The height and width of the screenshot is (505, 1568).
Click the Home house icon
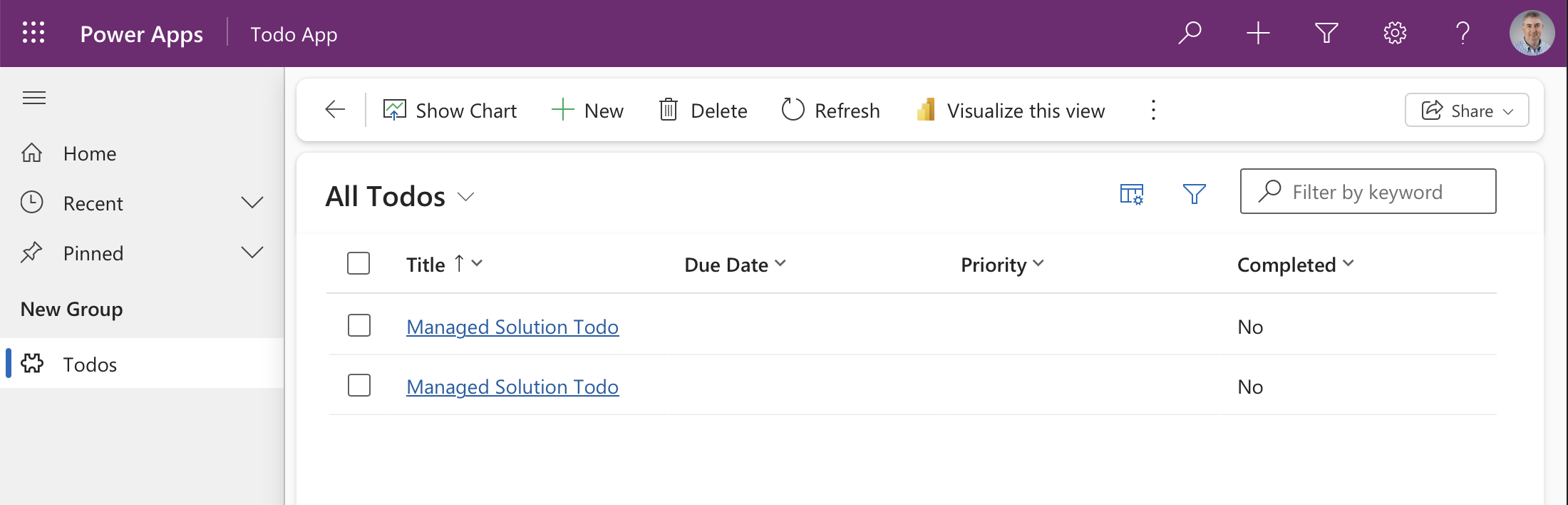click(x=32, y=153)
